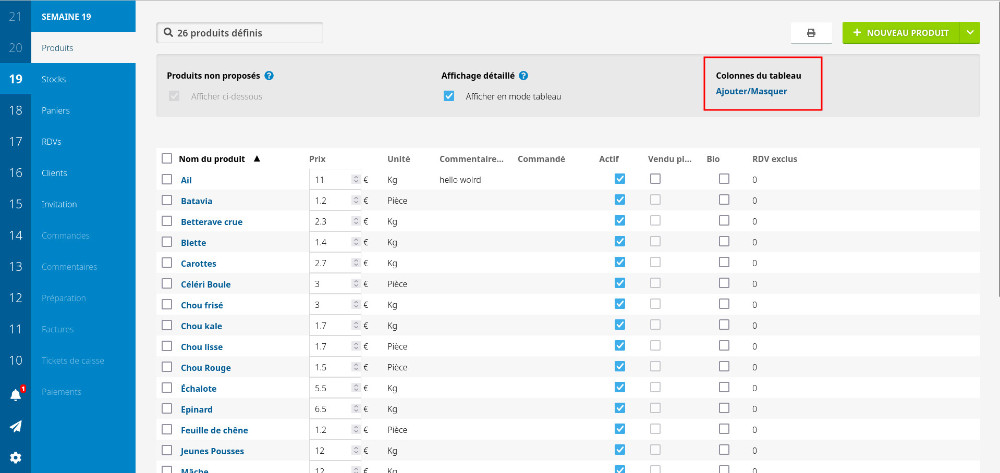The image size is (1000, 473).
Task: Click sort arrow next to Nom du produit
Action: [x=257, y=159]
